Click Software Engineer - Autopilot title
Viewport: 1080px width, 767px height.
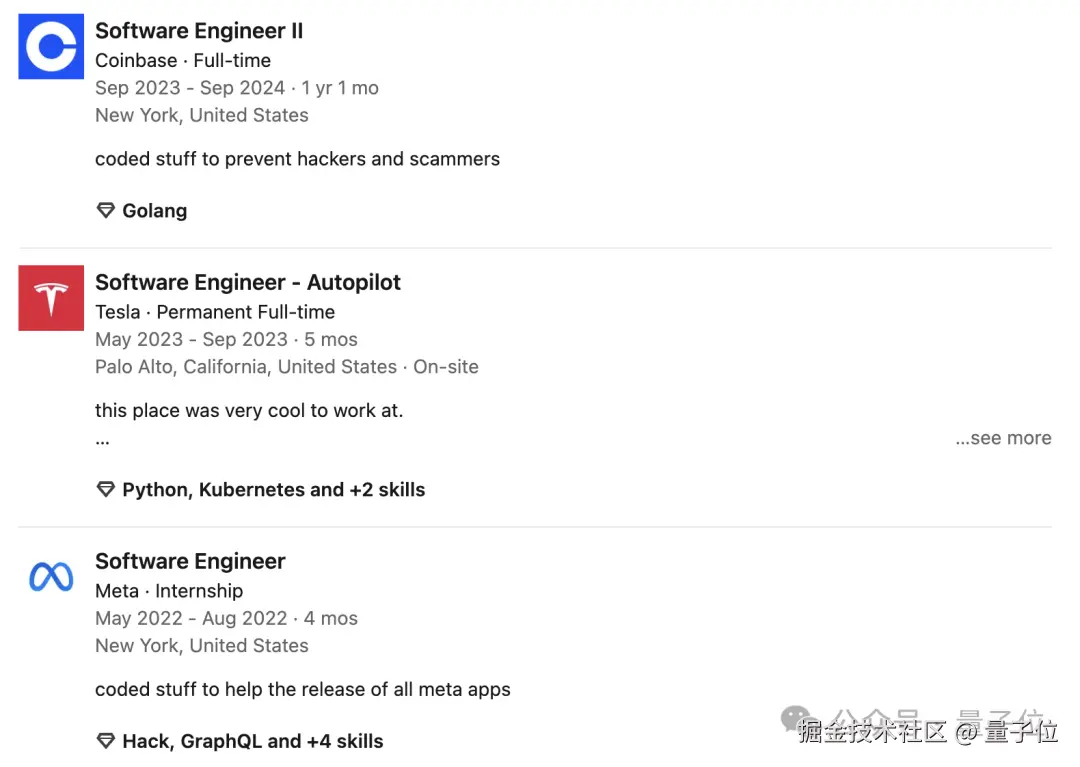248,282
